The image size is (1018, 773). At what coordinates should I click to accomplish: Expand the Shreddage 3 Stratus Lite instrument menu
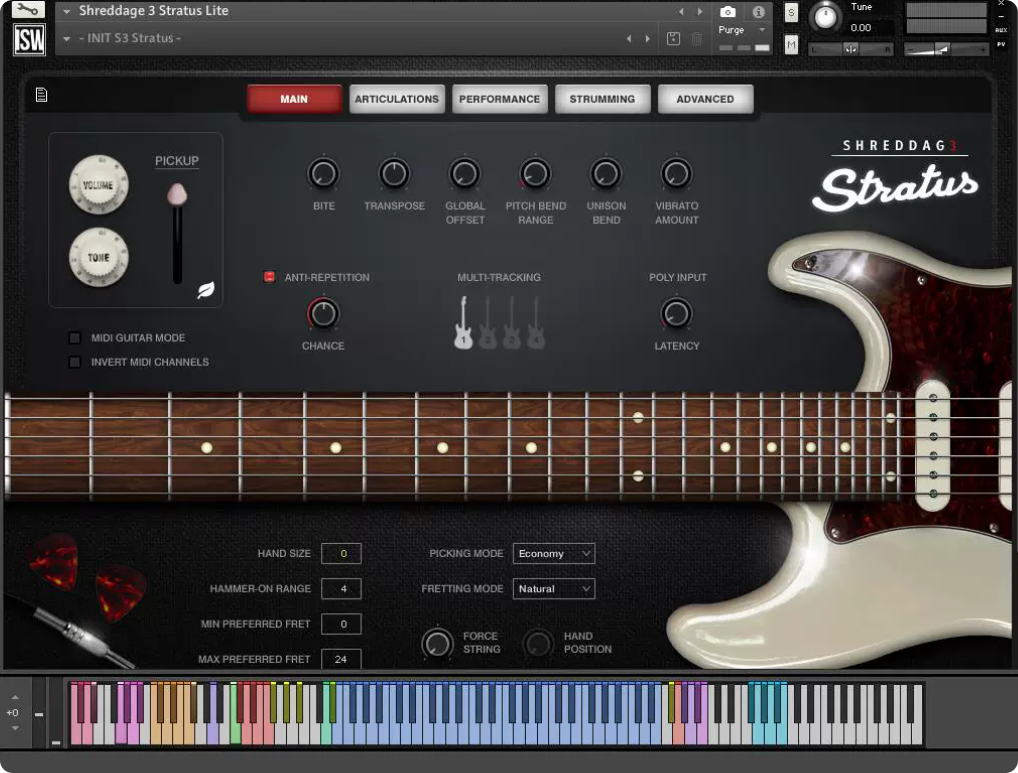(x=66, y=11)
